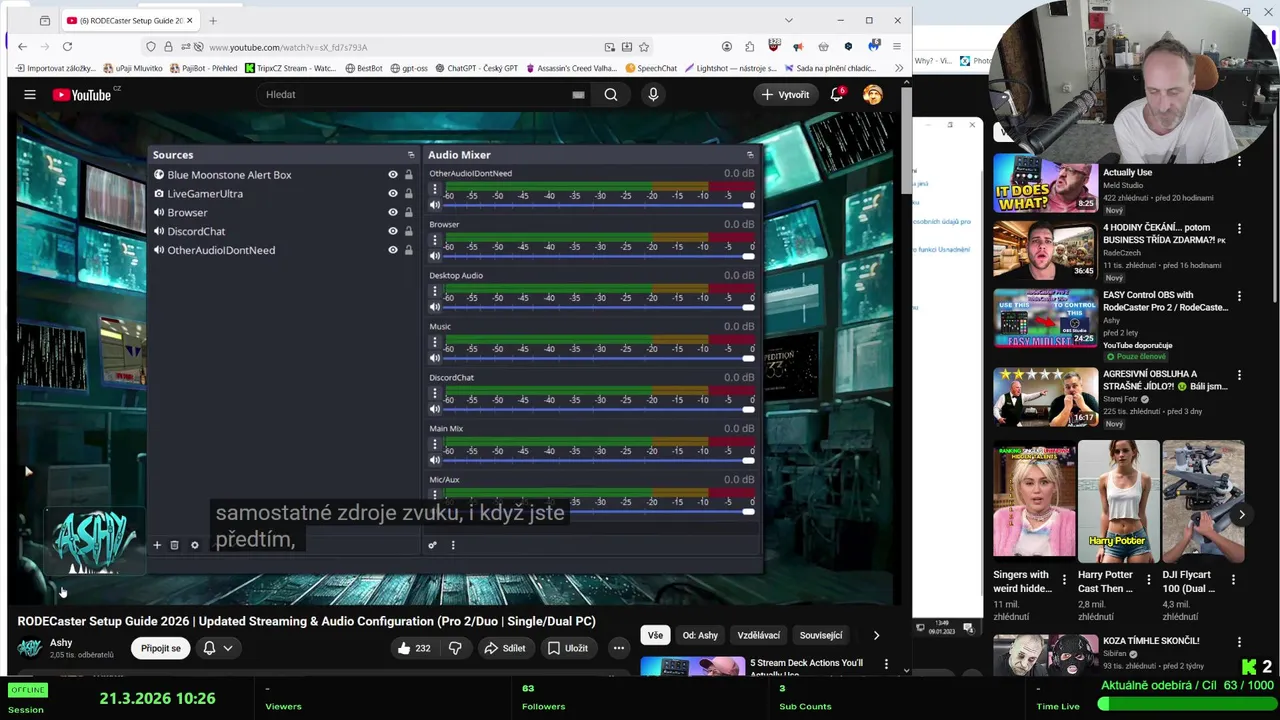Undock the Sources panel
The image size is (1280, 720).
[x=410, y=155]
